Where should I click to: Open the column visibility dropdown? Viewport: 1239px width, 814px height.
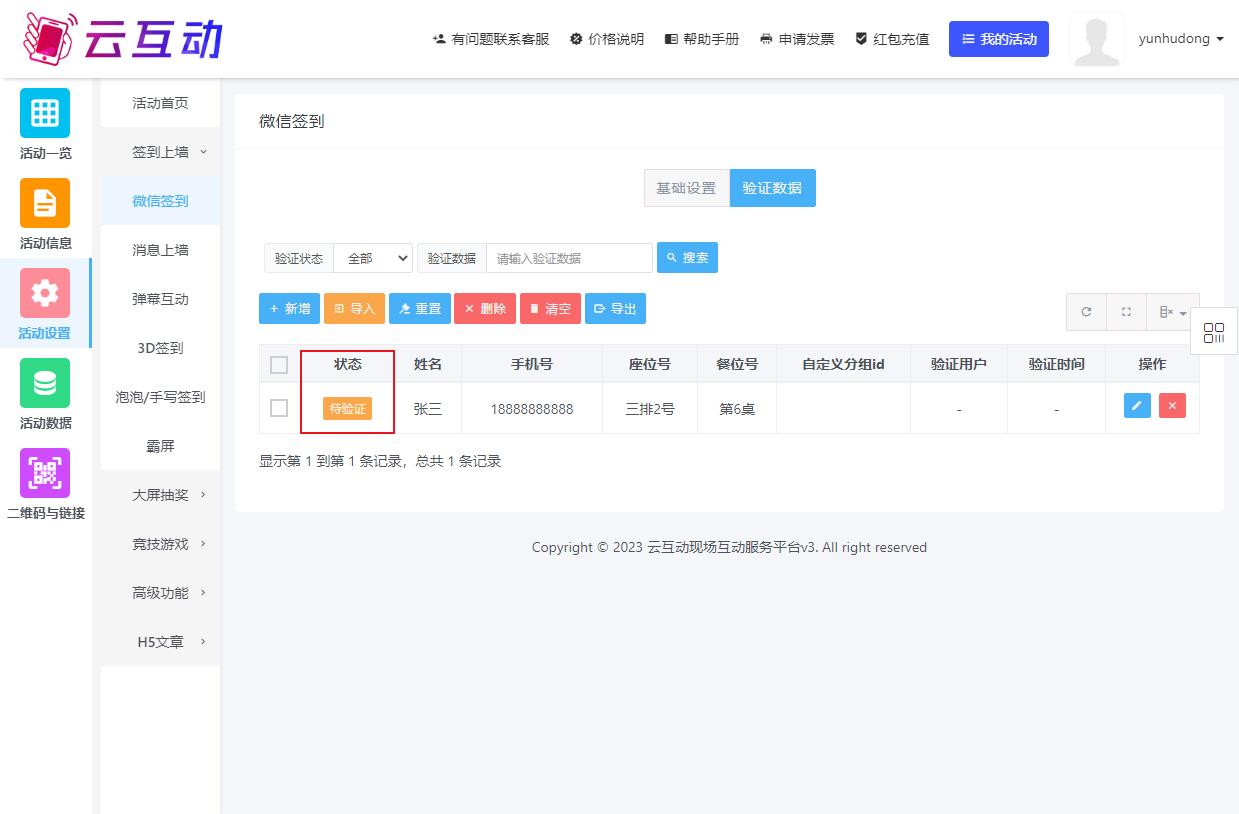point(1172,312)
